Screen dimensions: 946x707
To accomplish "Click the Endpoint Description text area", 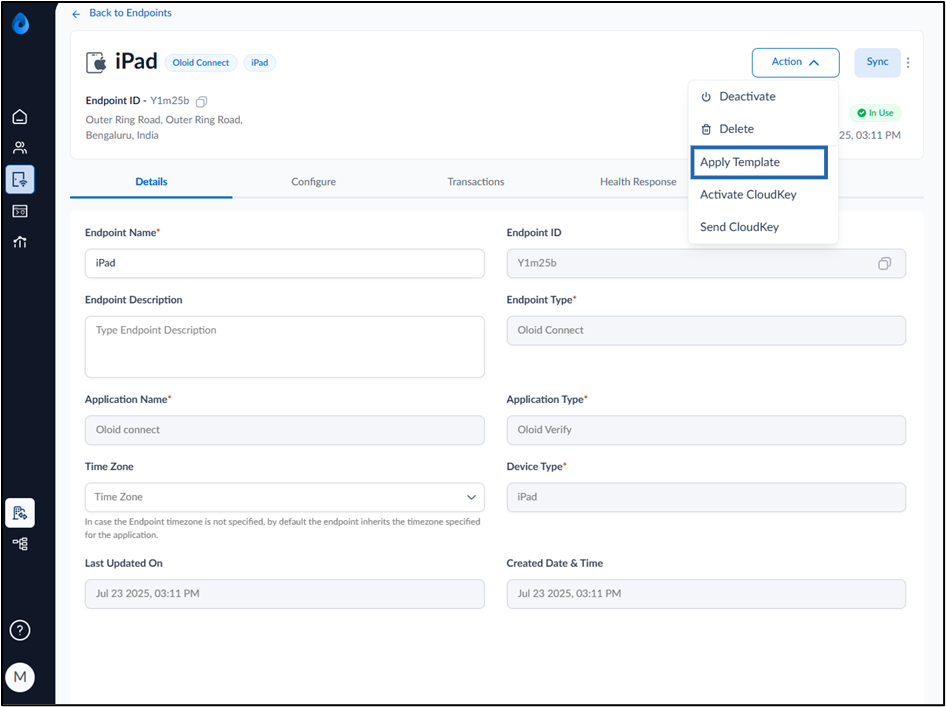I will (x=285, y=347).
